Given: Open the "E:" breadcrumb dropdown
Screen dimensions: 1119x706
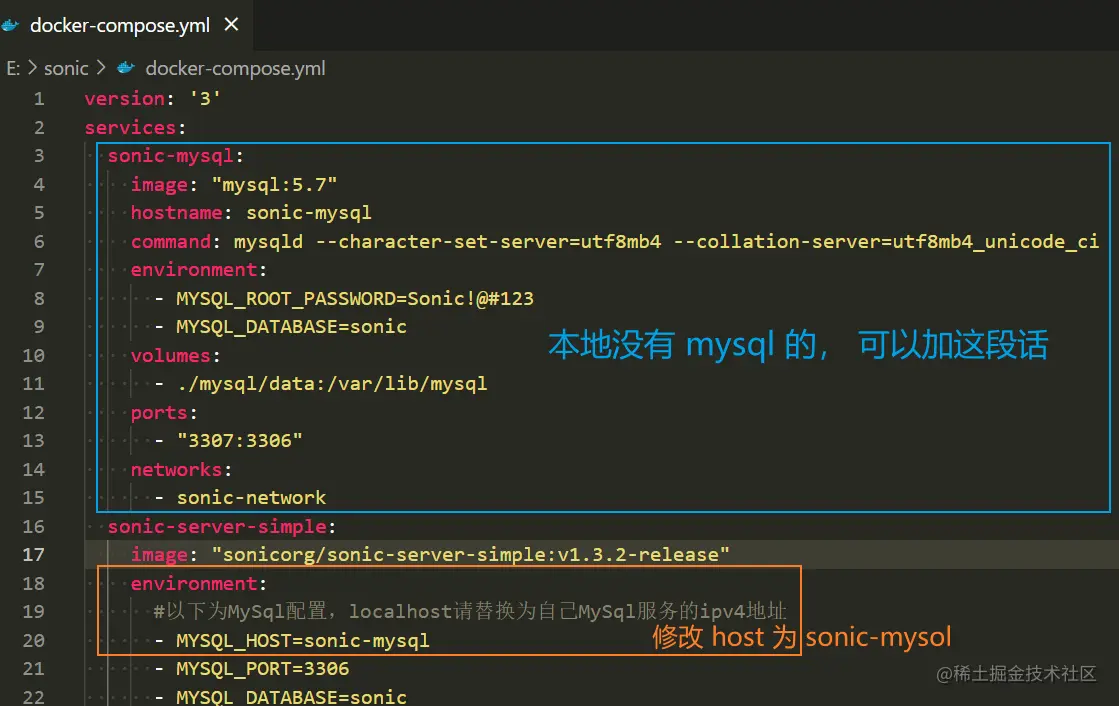Looking at the screenshot, I should [12, 68].
